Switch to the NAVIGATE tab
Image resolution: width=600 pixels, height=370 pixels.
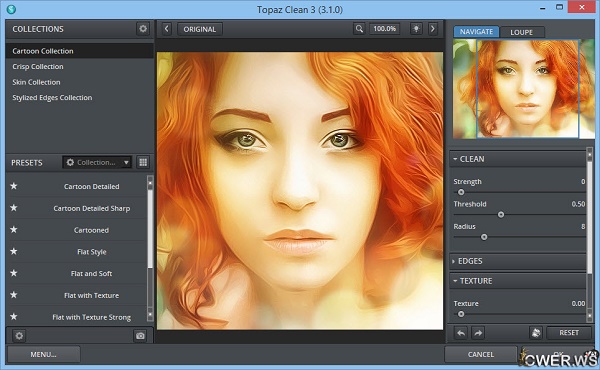(x=476, y=32)
